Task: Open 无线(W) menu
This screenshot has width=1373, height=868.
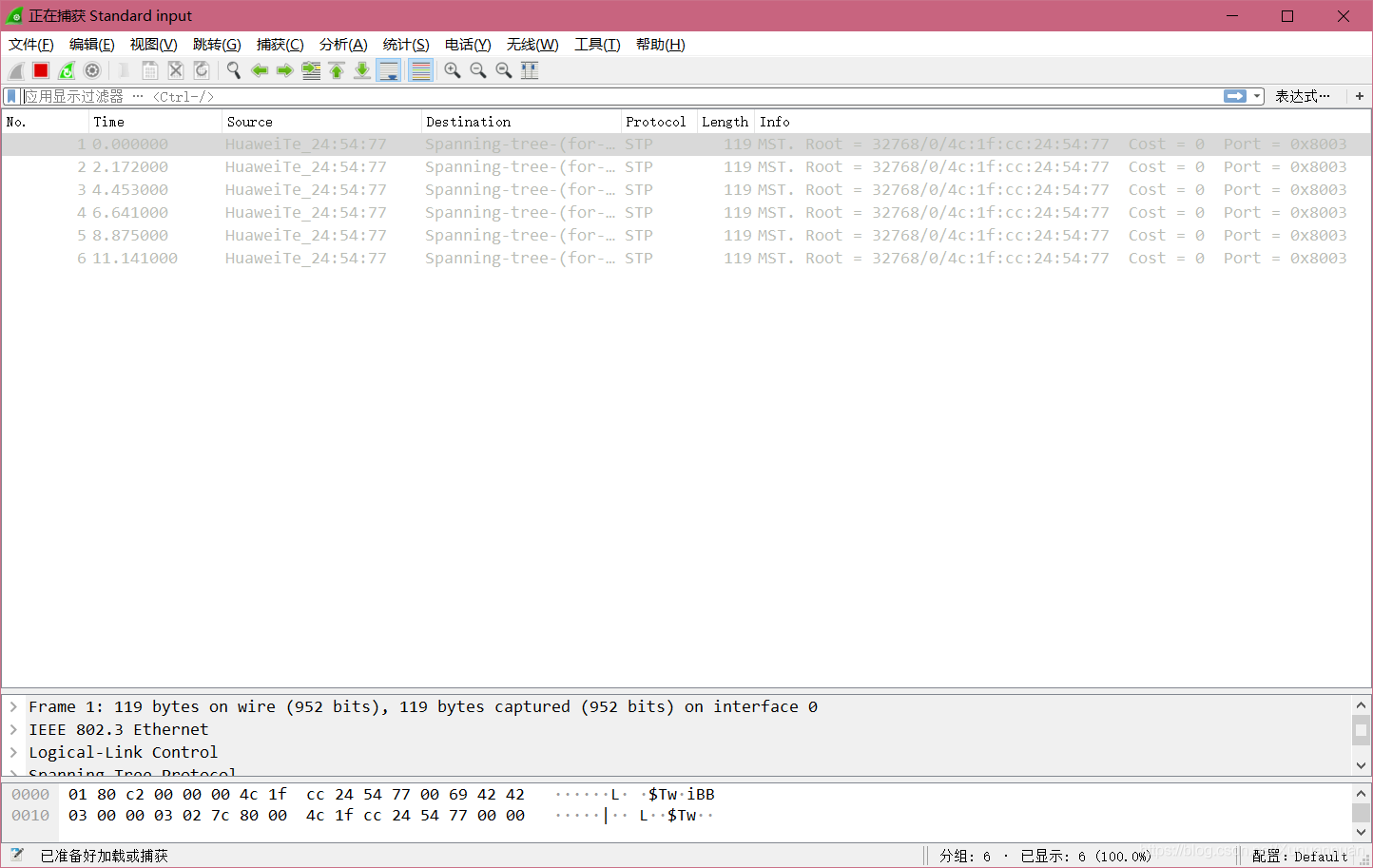Action: click(x=532, y=45)
